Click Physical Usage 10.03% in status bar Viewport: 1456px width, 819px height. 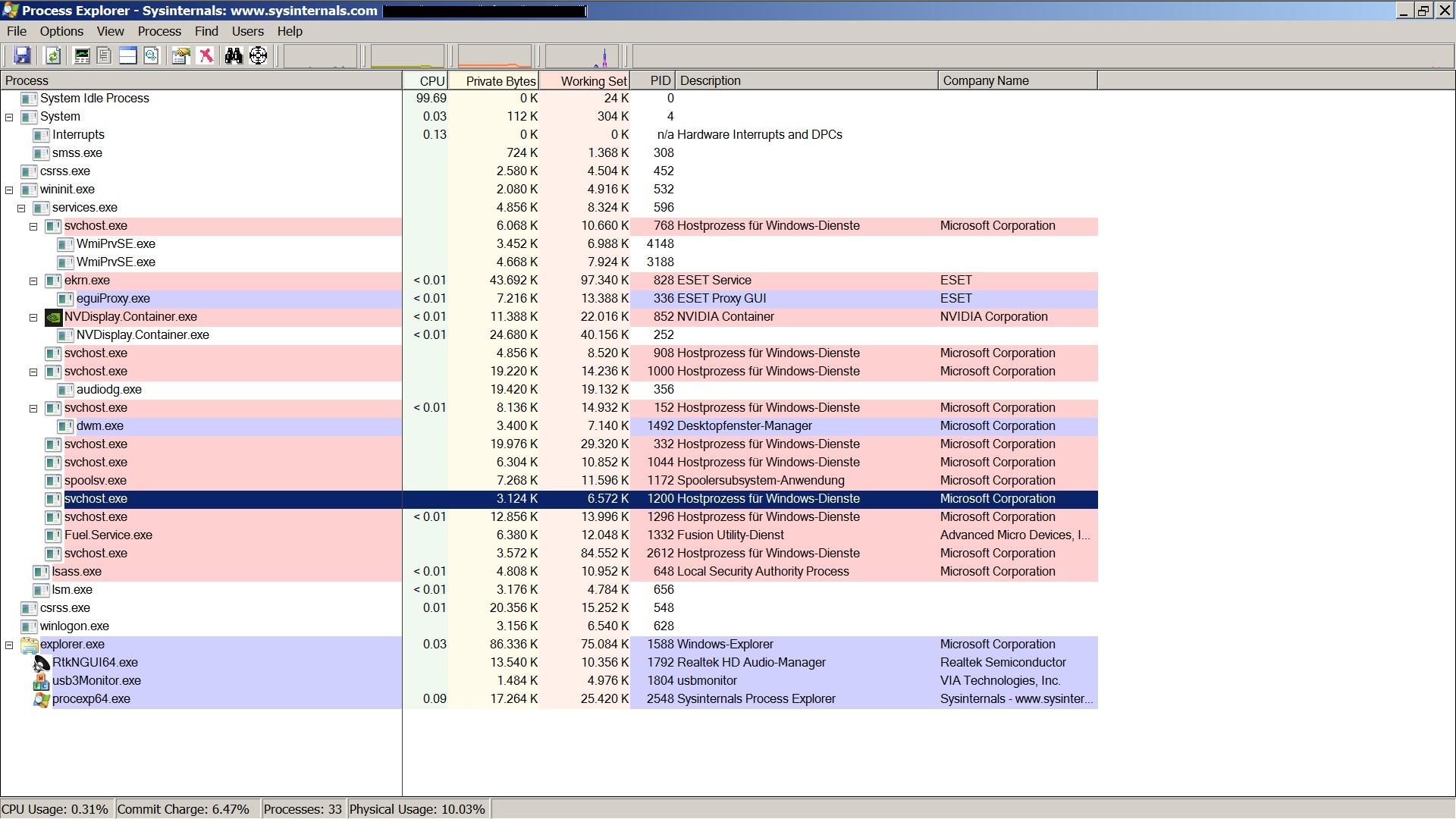point(417,809)
